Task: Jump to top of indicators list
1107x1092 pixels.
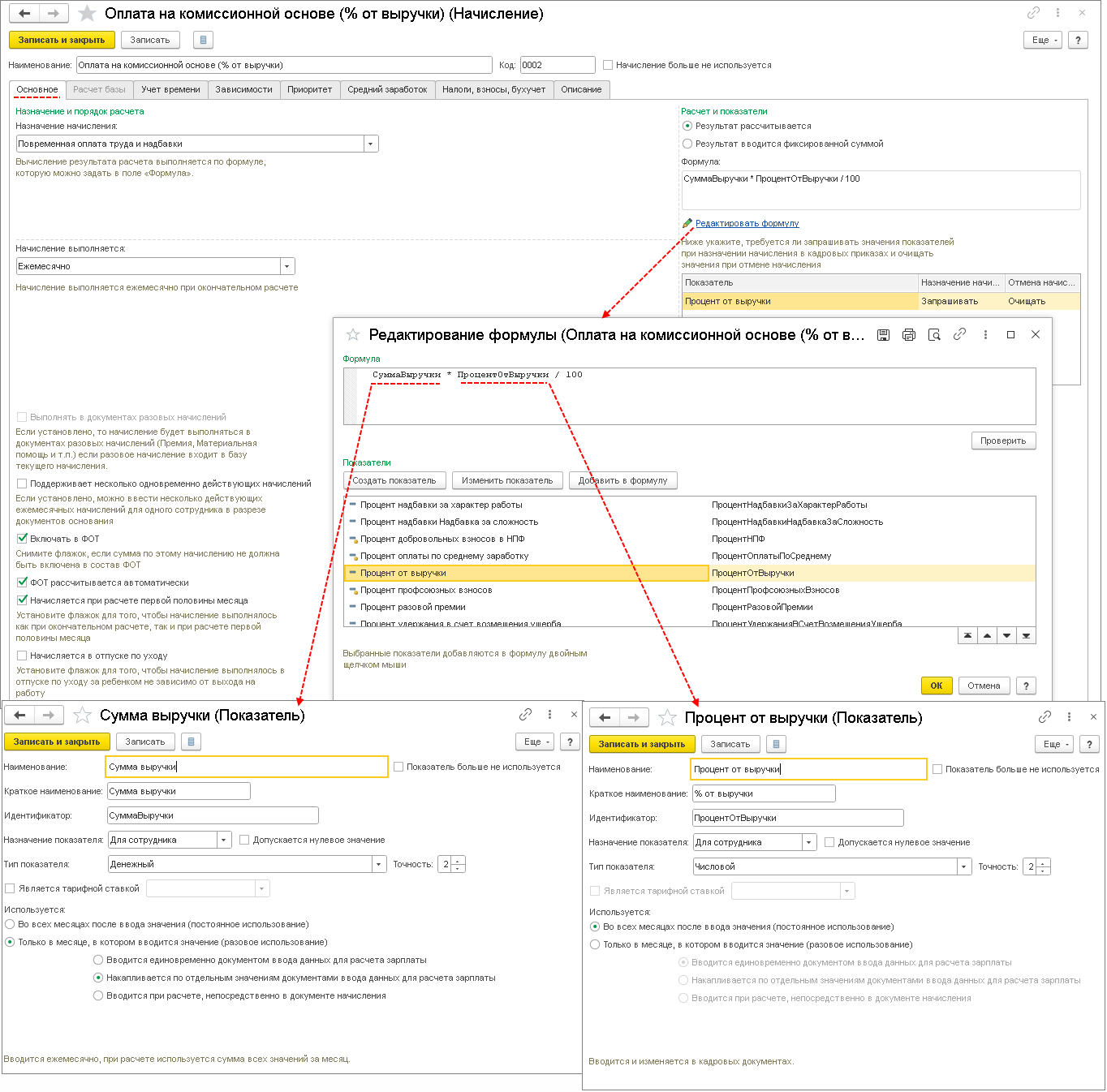Action: 967,636
